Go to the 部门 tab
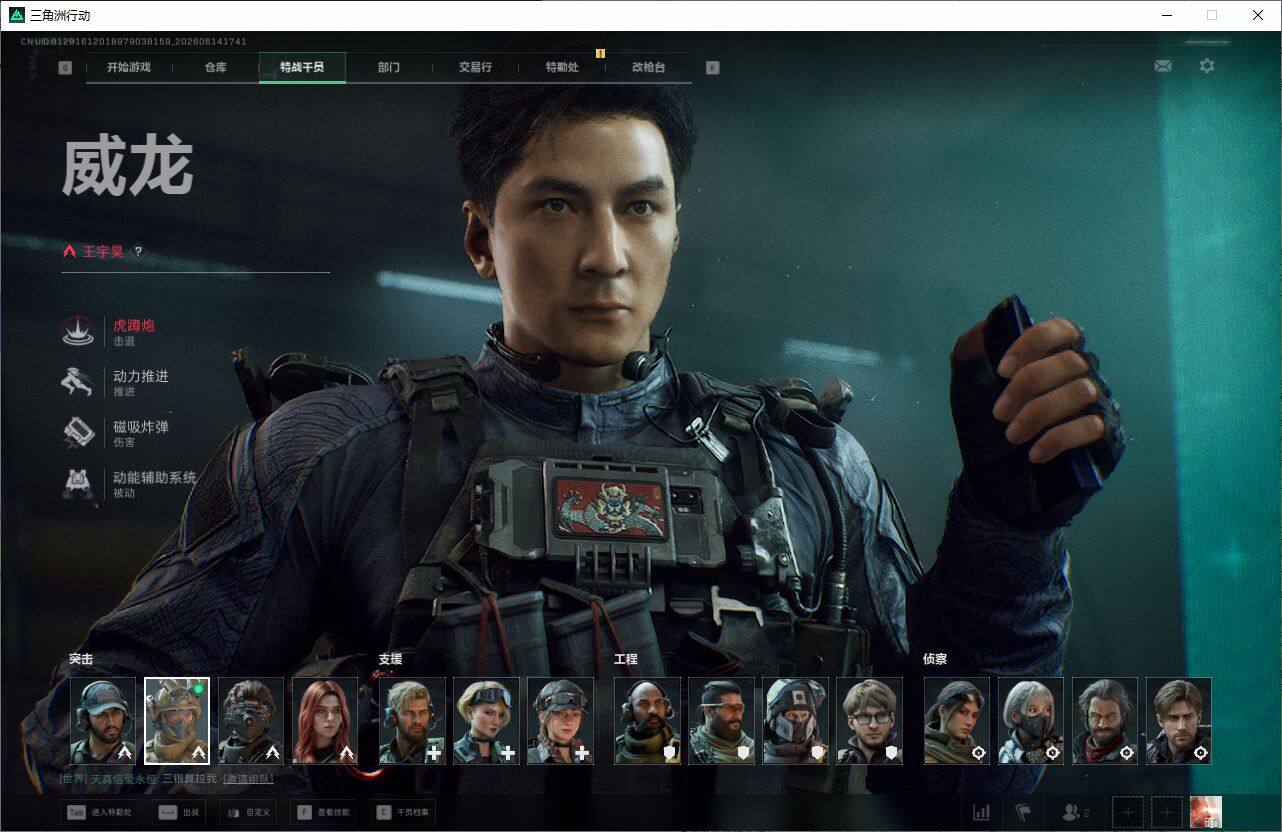Image resolution: width=1282 pixels, height=832 pixels. pos(389,67)
